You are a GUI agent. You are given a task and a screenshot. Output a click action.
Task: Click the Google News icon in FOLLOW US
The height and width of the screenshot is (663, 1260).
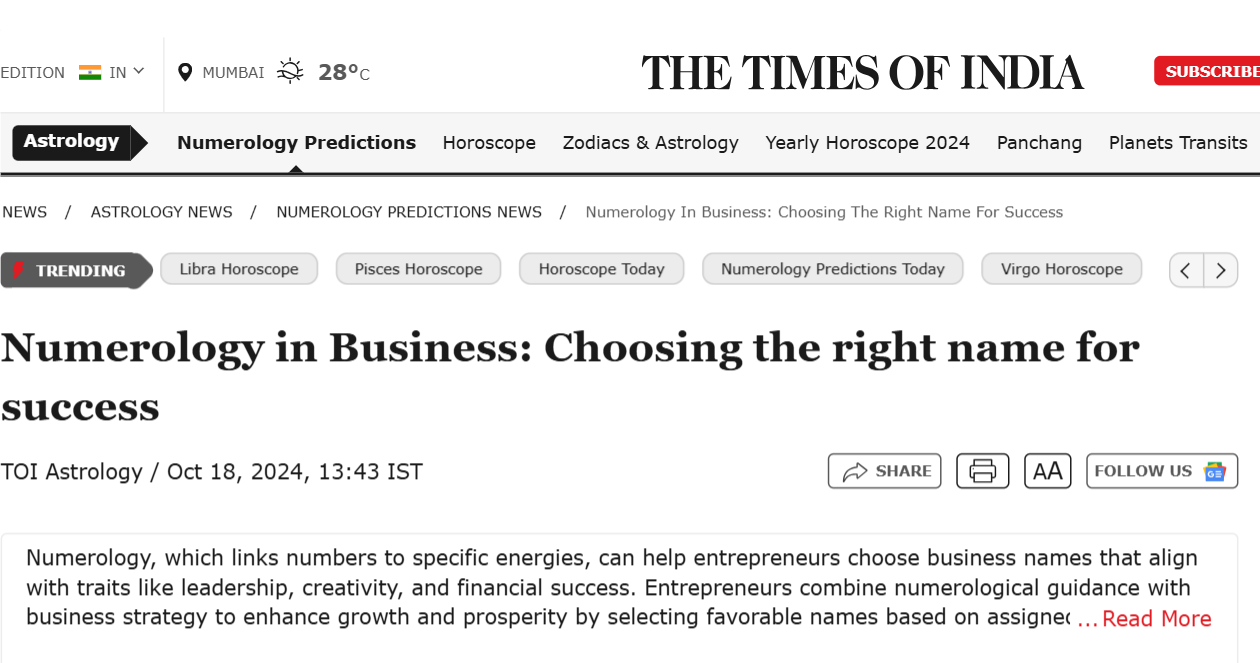[1216, 471]
